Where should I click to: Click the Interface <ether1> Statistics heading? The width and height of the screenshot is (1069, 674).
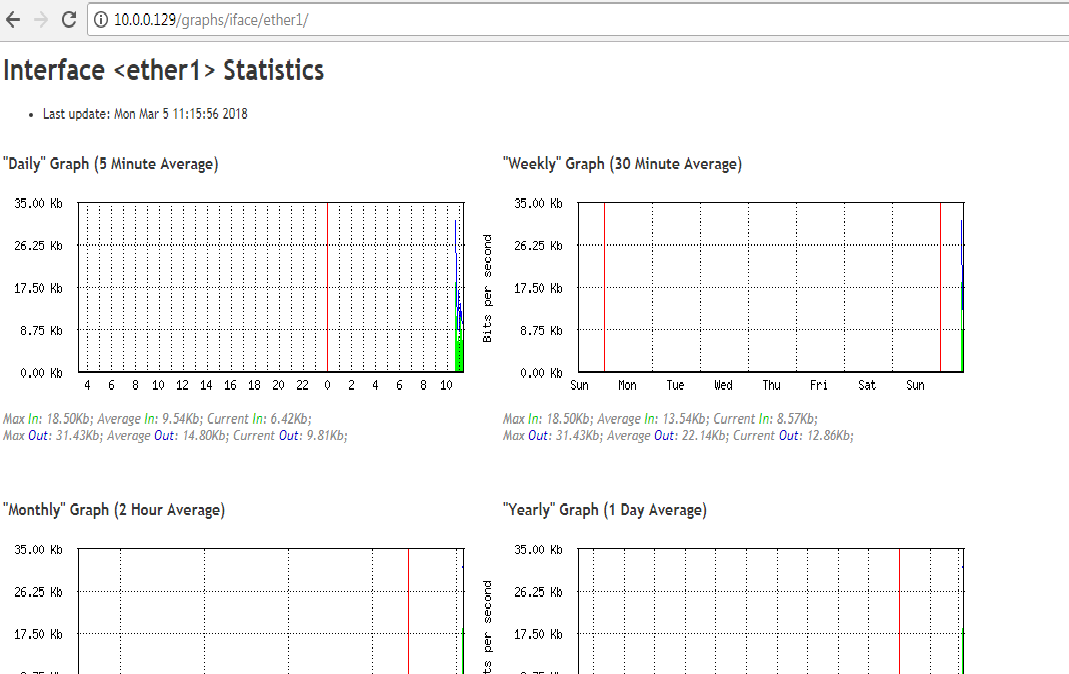[x=164, y=71]
